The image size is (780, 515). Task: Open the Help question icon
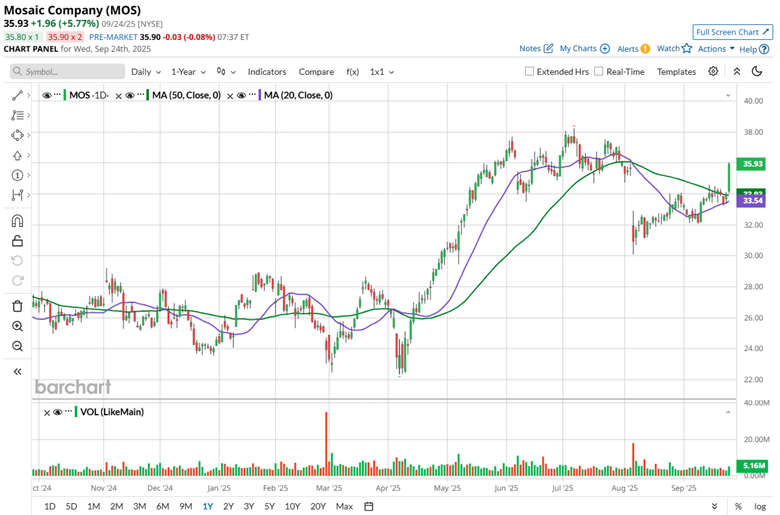click(x=764, y=49)
